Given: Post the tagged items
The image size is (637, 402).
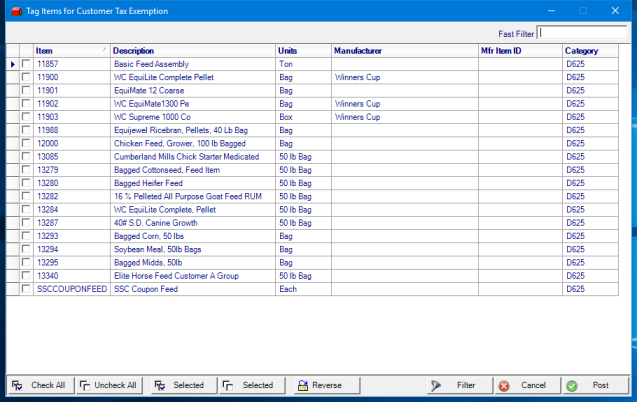Looking at the screenshot, I should [593, 385].
